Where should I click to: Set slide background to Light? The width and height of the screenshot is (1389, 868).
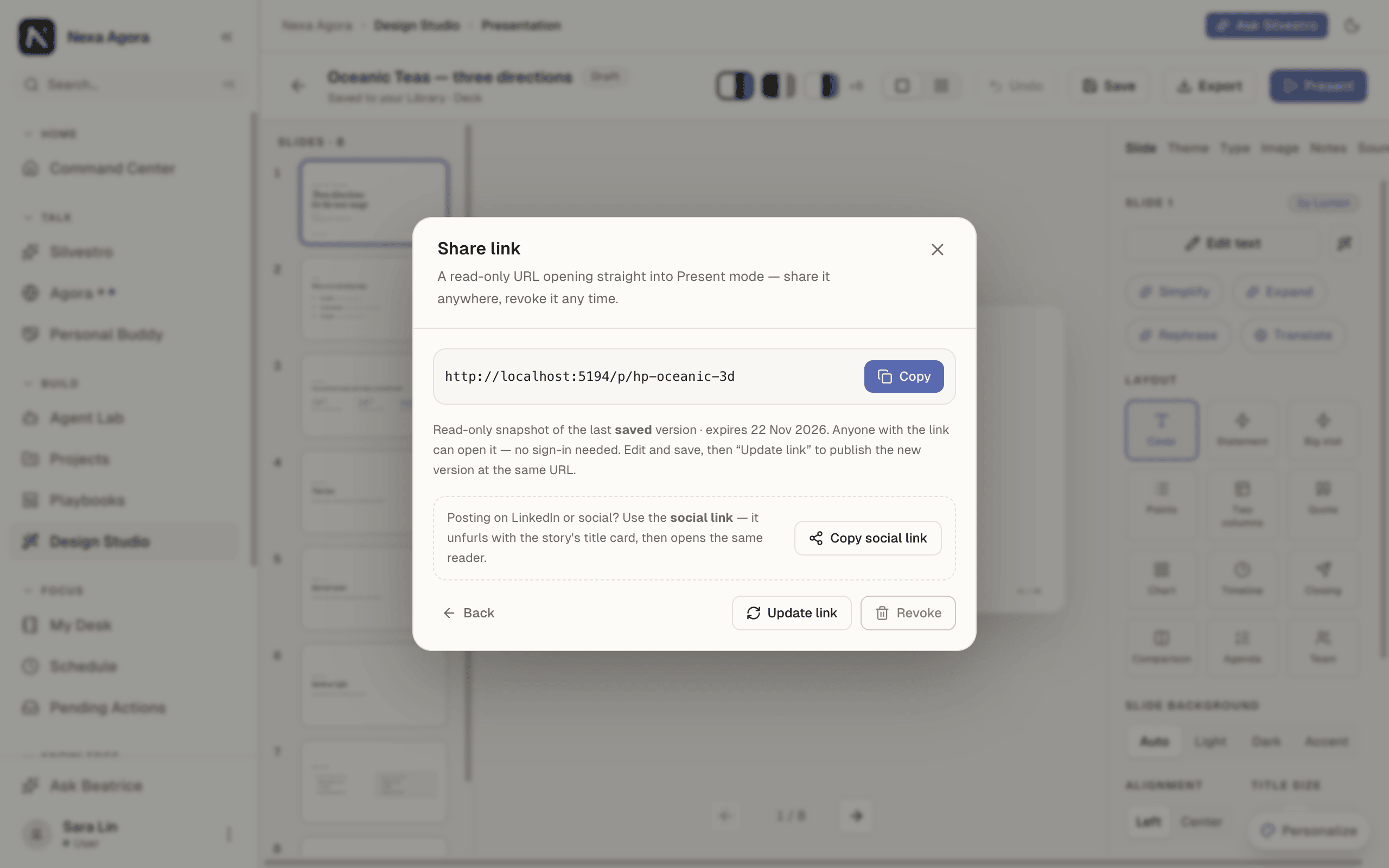coord(1210,742)
